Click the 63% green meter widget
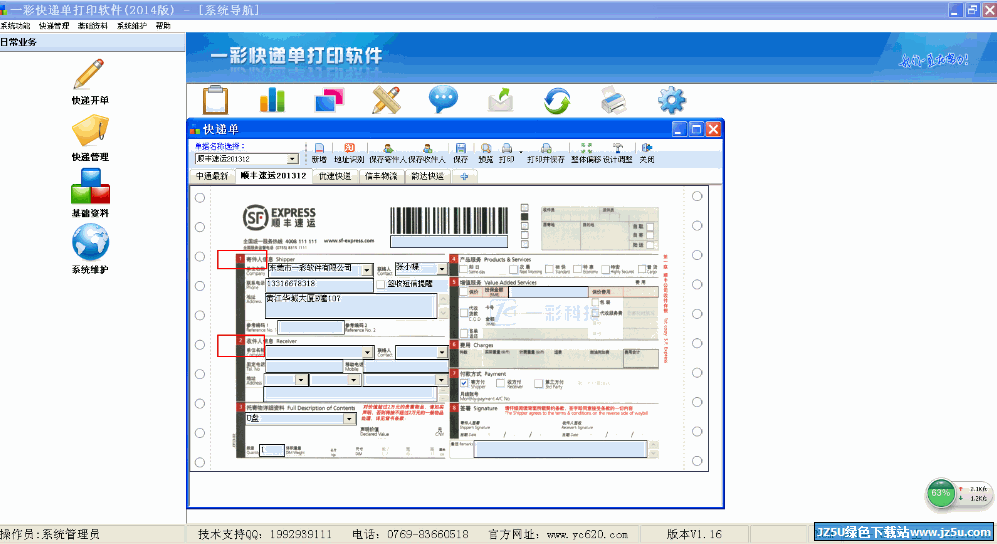Image resolution: width=997 pixels, height=544 pixels. pos(941,493)
